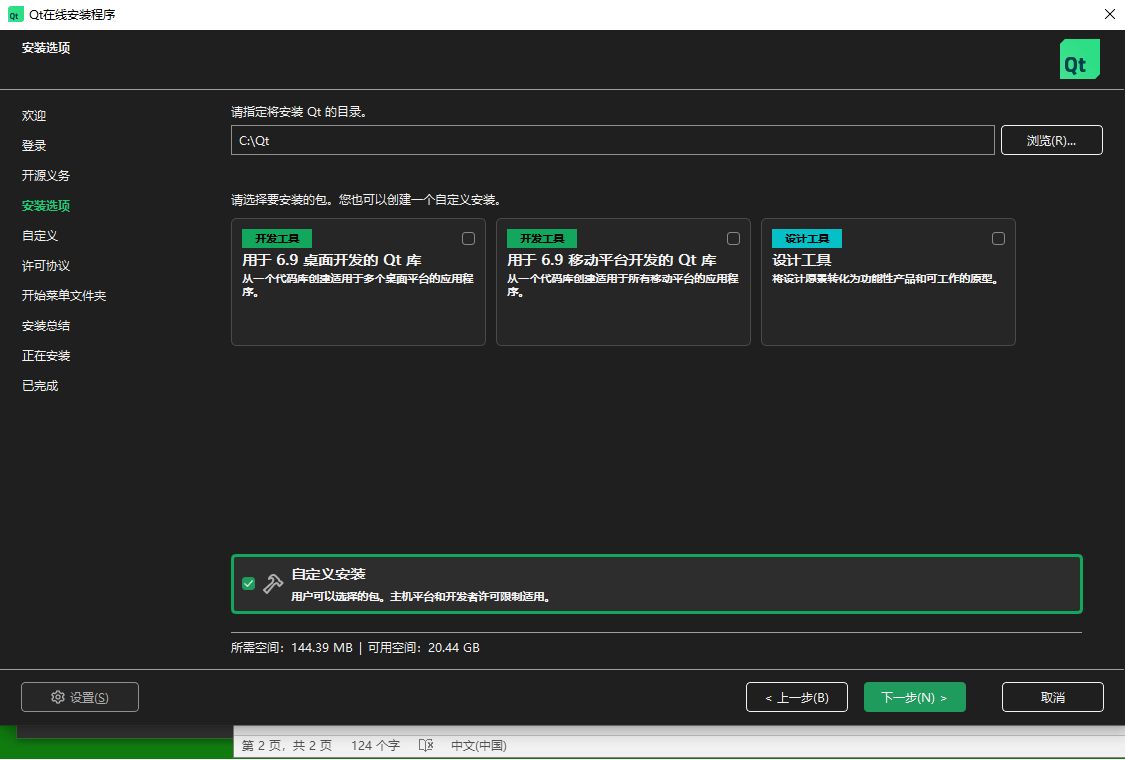The height and width of the screenshot is (760, 1125).
Task: Click the 请指定将安装 Qt 的目录 label
Action: (299, 112)
